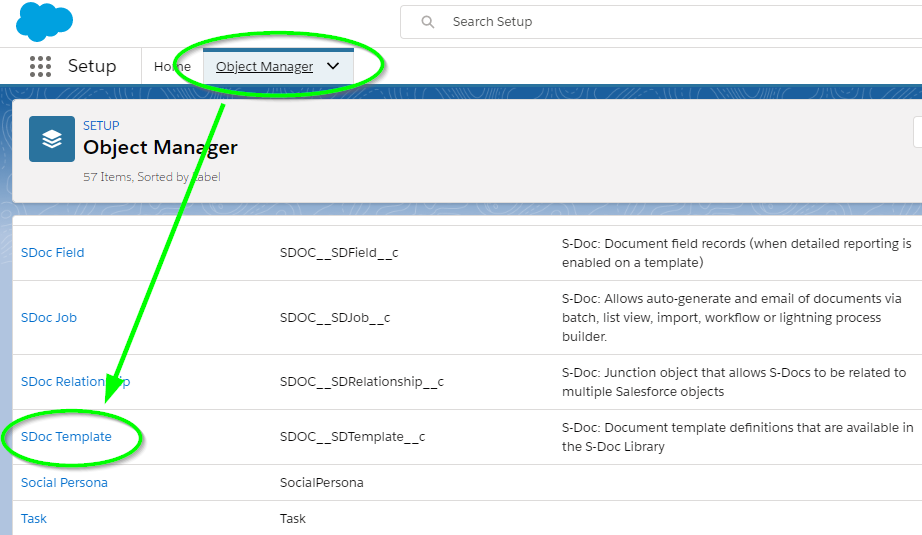Image resolution: width=922 pixels, height=535 pixels.
Task: Select API name SDOC__SDTemplate__c
Action: click(x=352, y=437)
